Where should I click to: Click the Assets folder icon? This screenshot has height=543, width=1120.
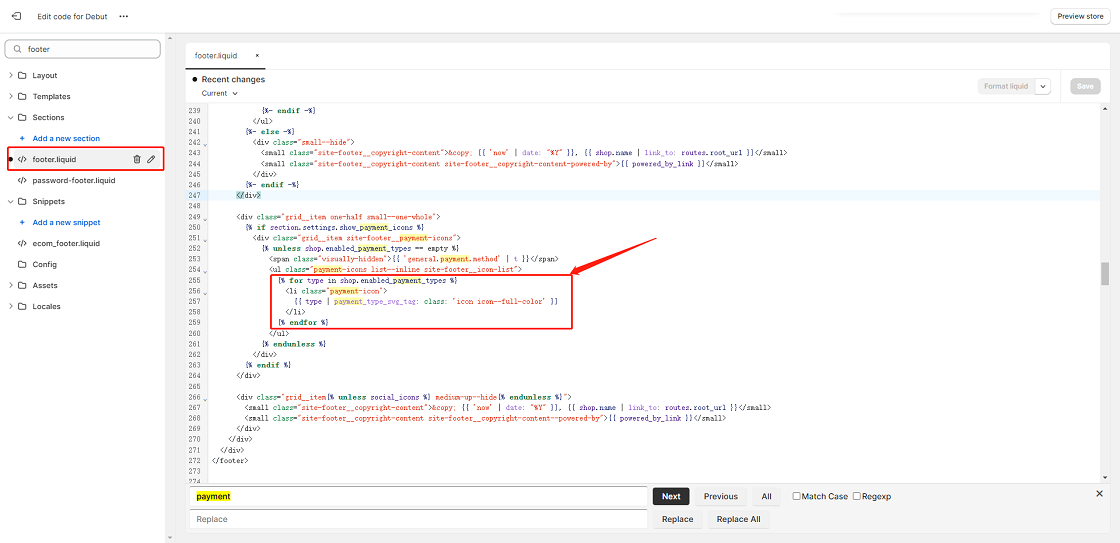point(22,285)
